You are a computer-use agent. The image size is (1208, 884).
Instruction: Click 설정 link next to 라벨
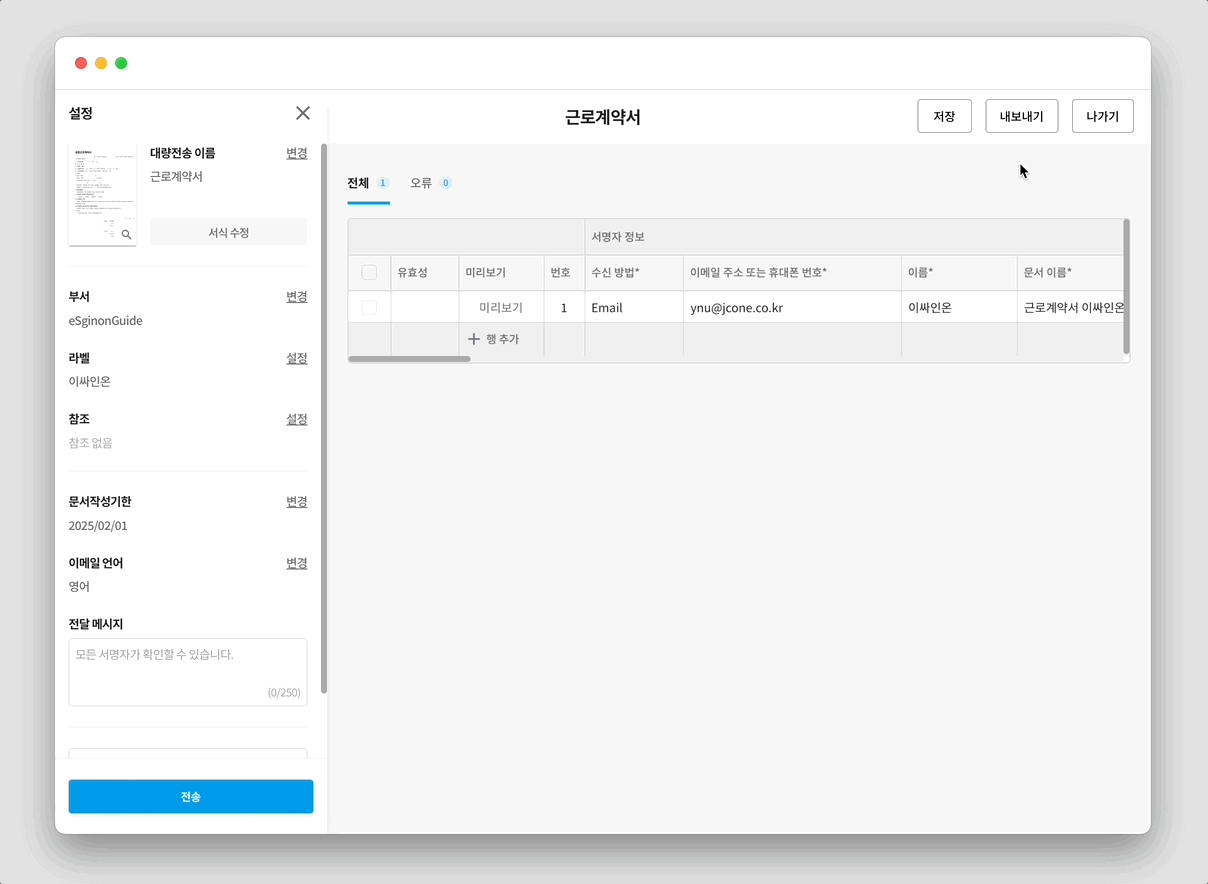pyautogui.click(x=297, y=358)
